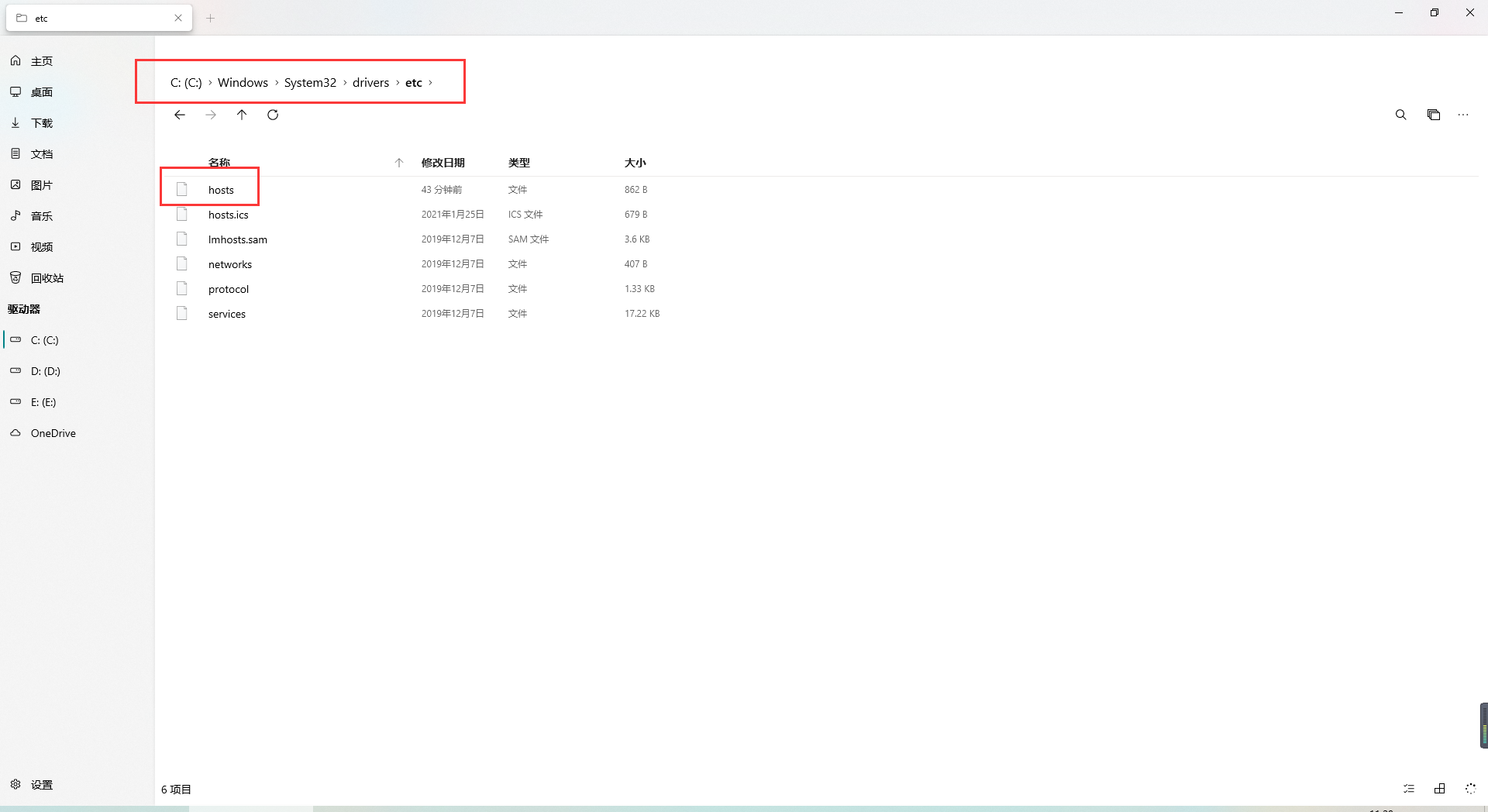
Task: Navigate up one folder level
Action: point(242,115)
